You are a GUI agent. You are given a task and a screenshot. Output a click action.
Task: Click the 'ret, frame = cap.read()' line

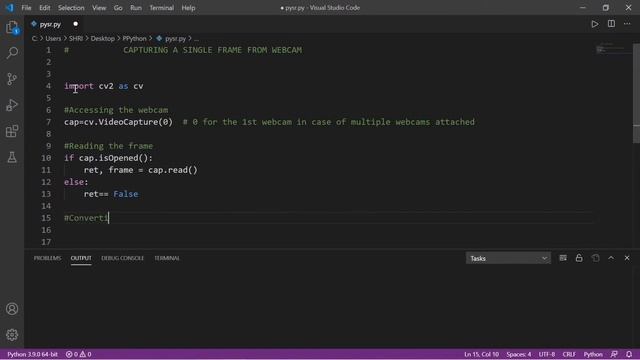pos(140,170)
